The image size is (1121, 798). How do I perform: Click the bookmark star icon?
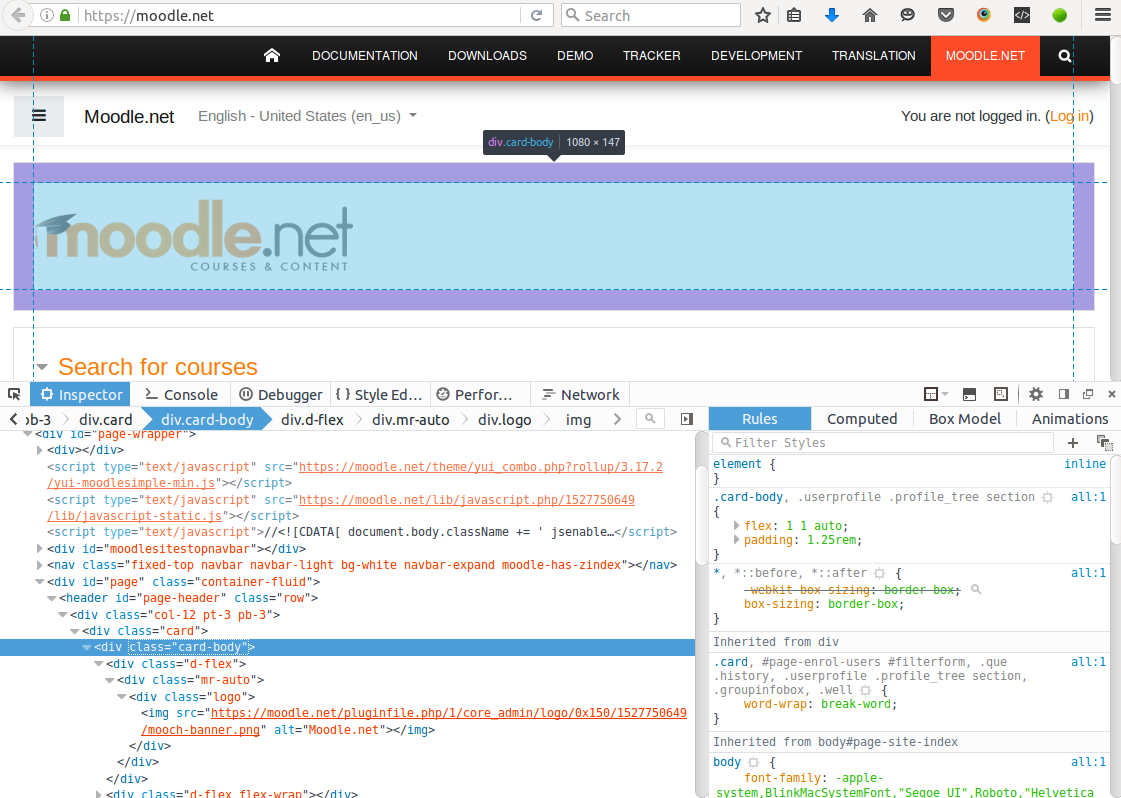[x=763, y=15]
